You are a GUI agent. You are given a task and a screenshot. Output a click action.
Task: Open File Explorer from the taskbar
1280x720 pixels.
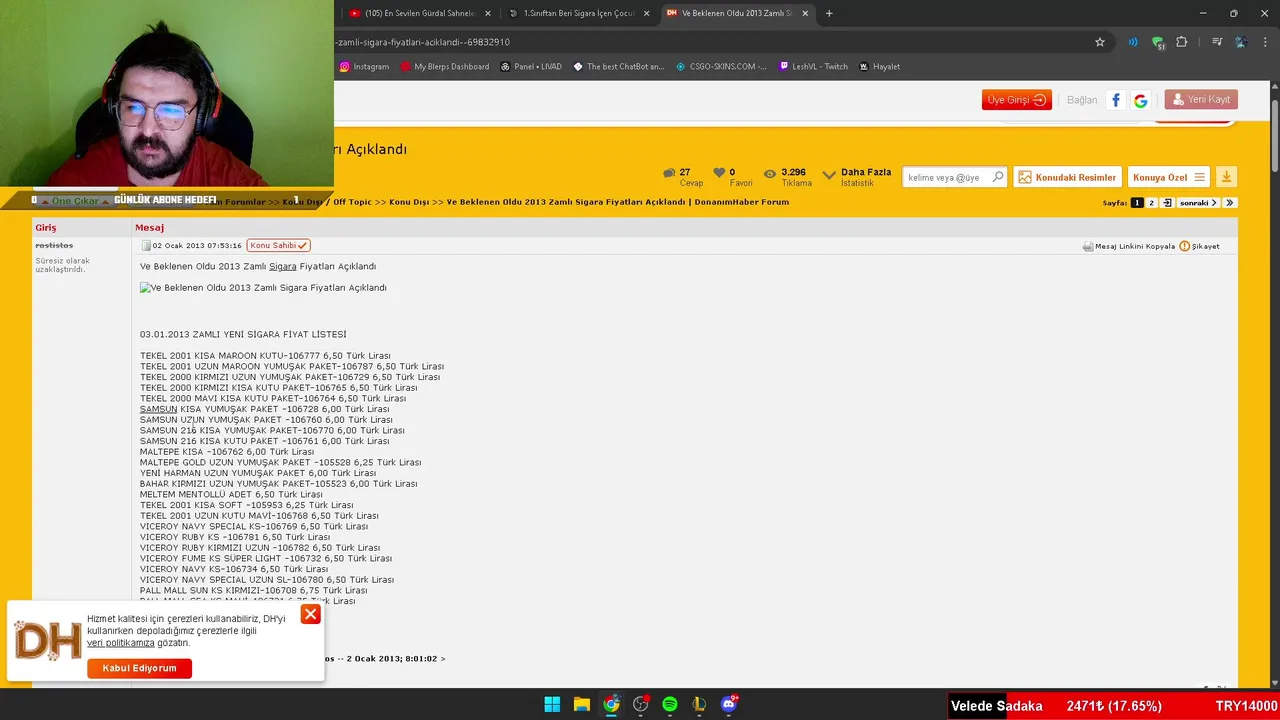pyautogui.click(x=581, y=704)
